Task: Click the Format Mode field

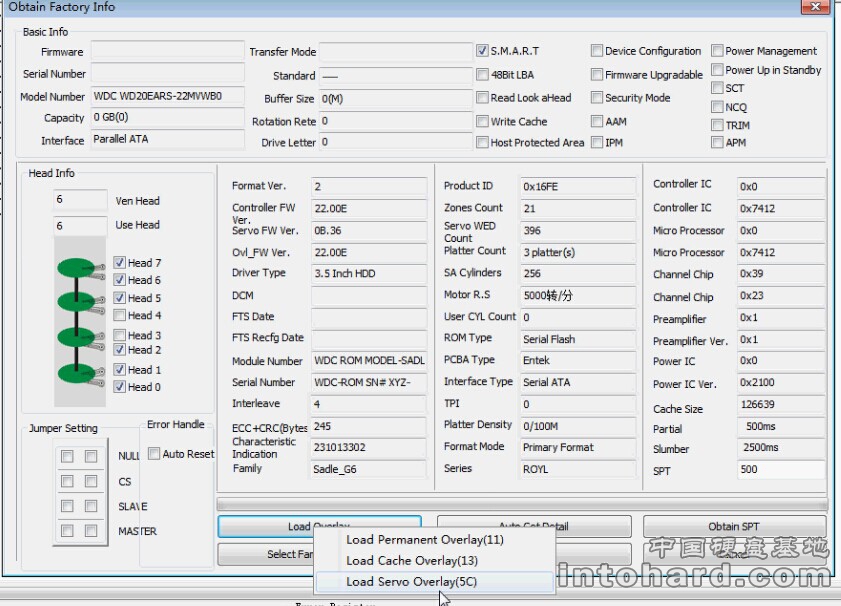Action: [x=578, y=447]
